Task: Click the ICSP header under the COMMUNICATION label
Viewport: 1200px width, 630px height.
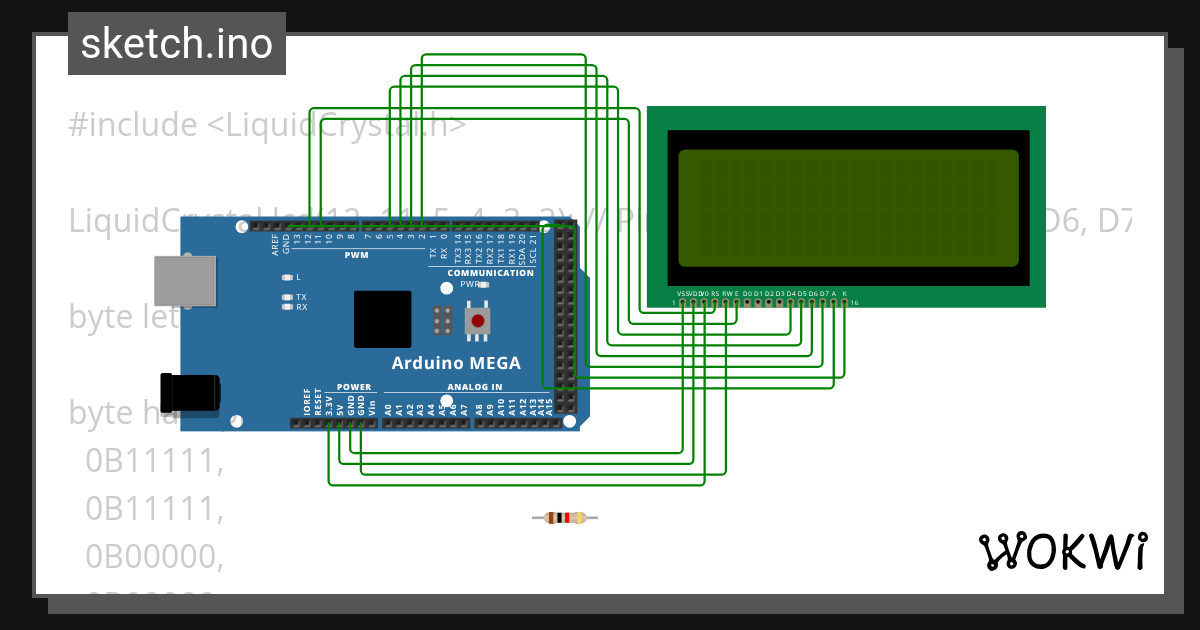Action: click(443, 318)
